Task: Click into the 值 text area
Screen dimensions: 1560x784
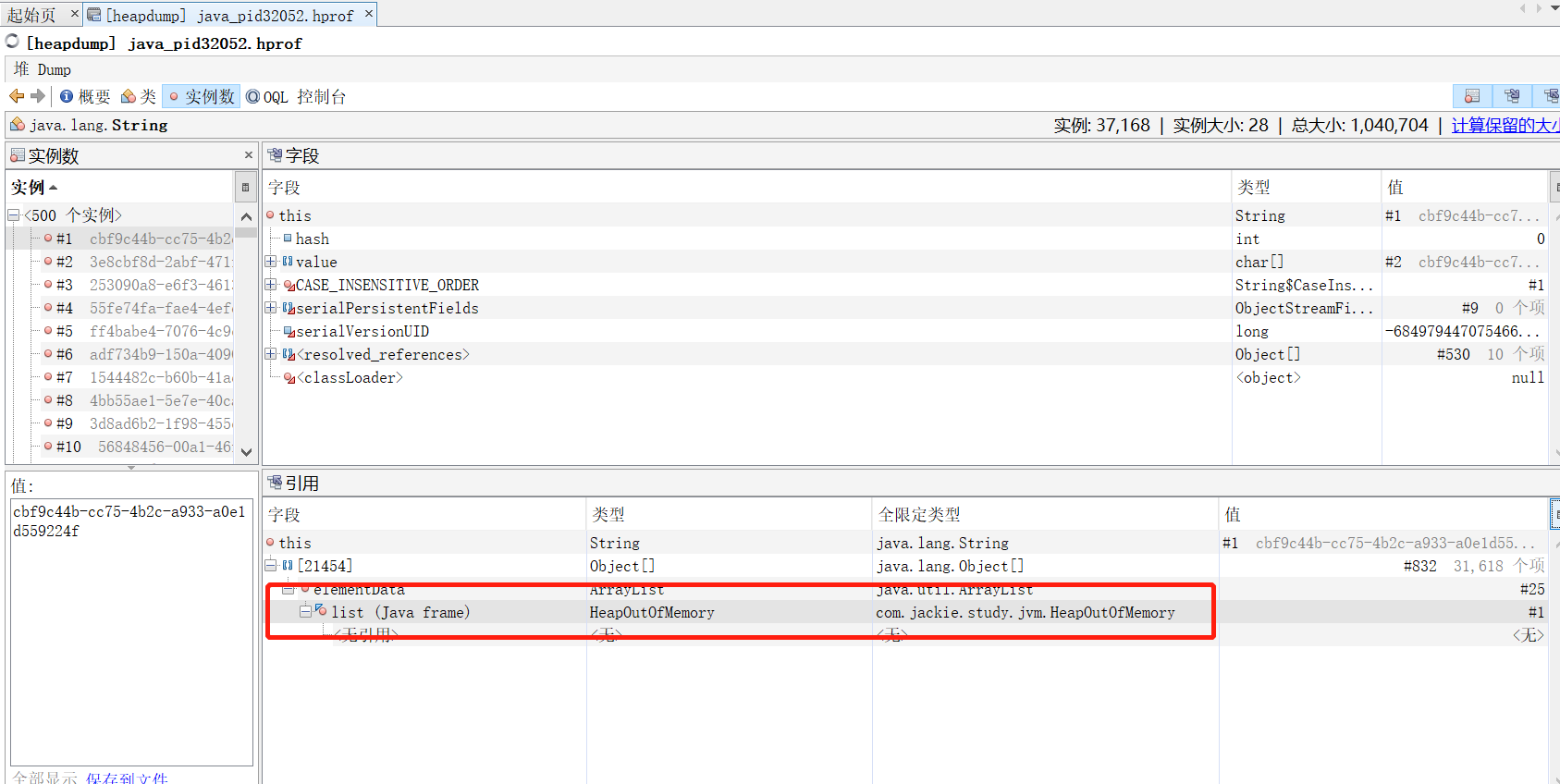Action: (131, 632)
